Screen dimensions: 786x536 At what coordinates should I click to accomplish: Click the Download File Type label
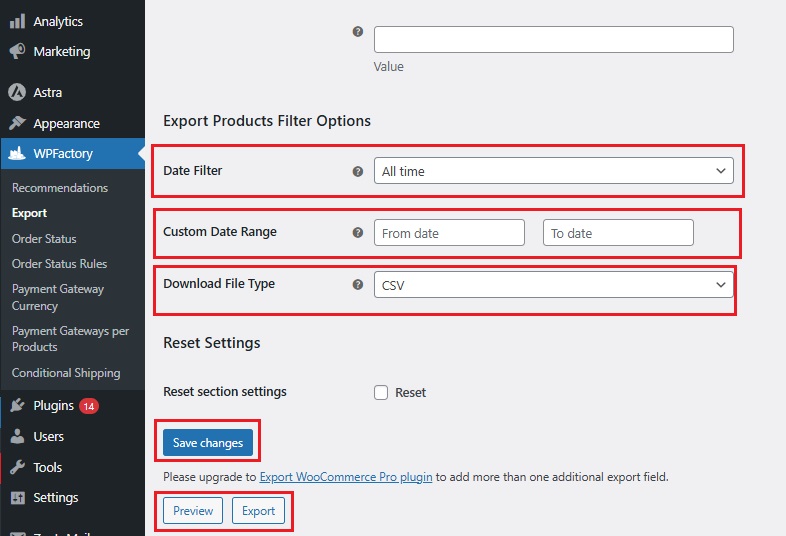(219, 284)
